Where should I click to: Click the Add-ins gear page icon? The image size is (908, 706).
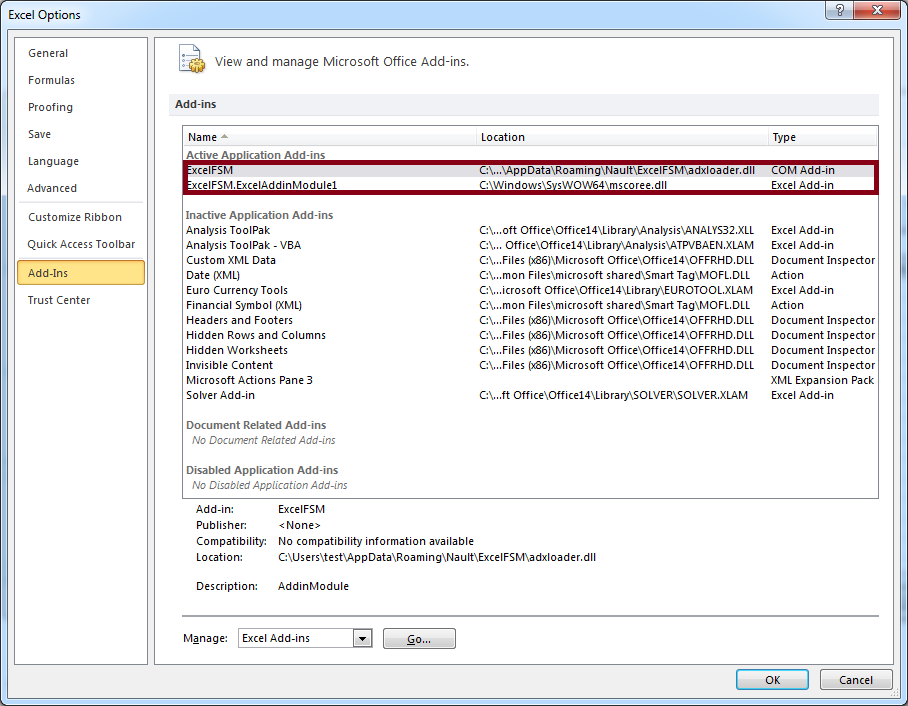191,60
